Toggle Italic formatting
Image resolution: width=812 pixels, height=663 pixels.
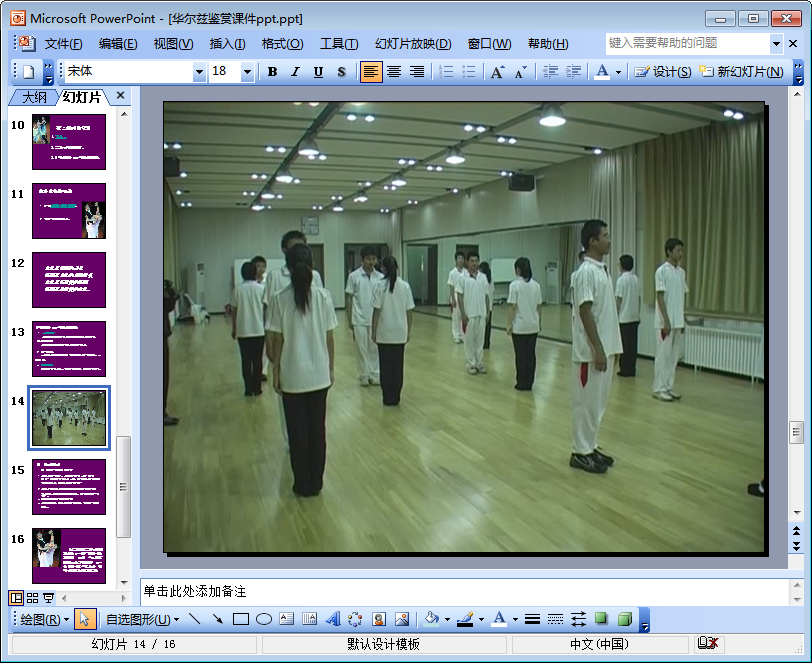(x=295, y=72)
